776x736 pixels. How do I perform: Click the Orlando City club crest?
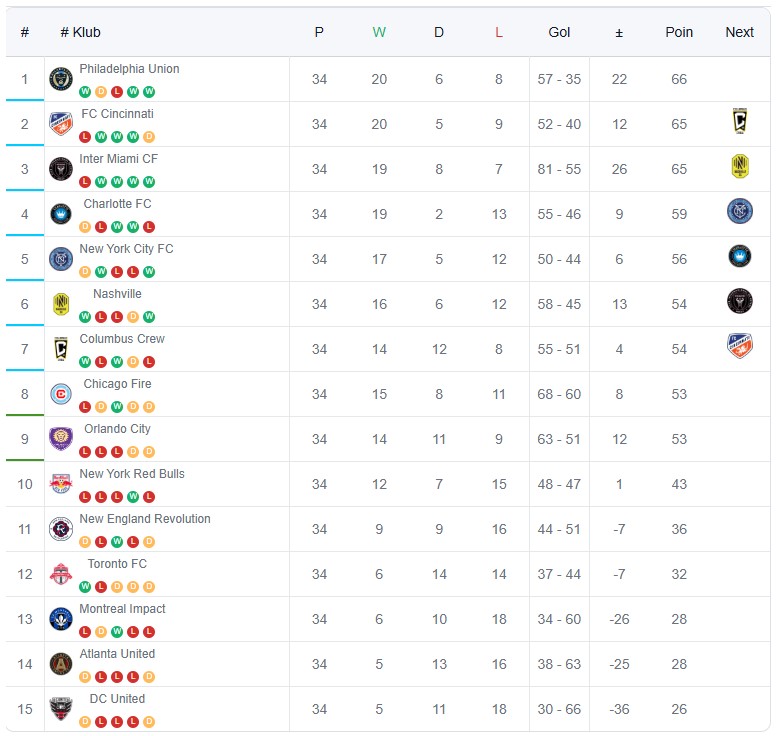[61, 439]
